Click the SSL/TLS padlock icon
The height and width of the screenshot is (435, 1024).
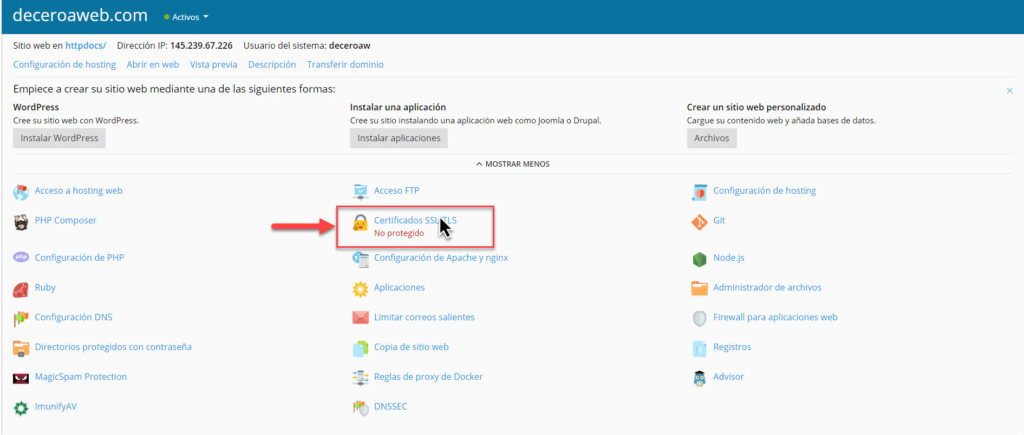[x=360, y=223]
